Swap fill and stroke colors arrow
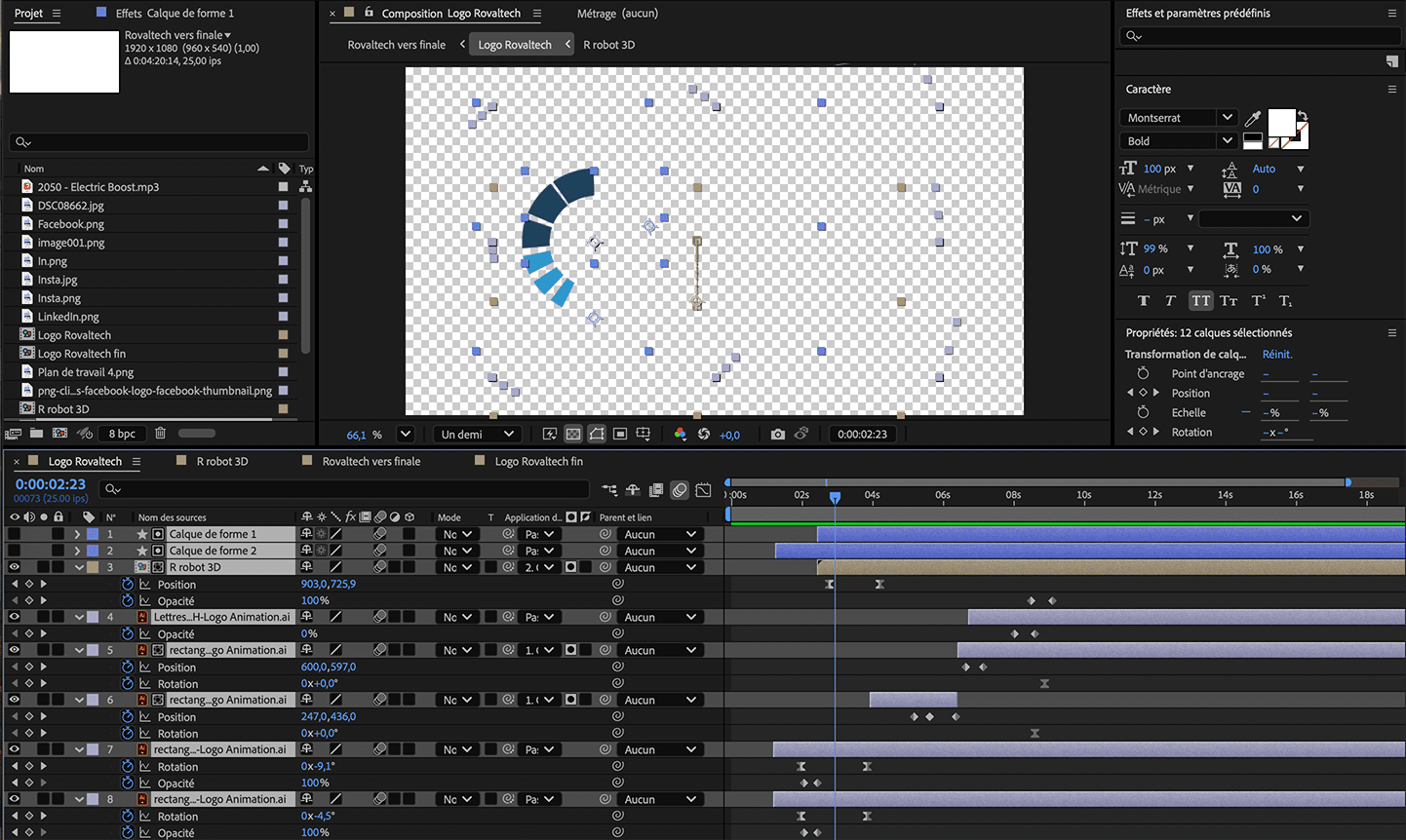Screen dimensions: 1406x840 coord(1303,116)
